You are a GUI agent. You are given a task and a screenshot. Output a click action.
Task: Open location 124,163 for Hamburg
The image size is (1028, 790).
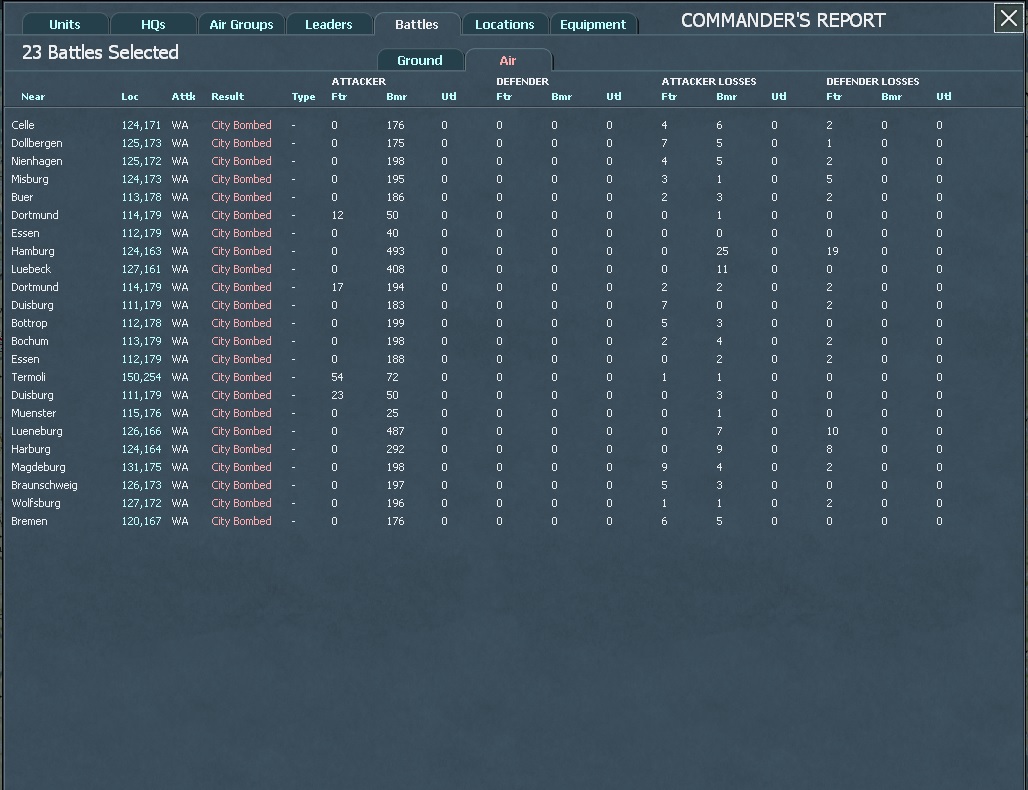point(141,251)
